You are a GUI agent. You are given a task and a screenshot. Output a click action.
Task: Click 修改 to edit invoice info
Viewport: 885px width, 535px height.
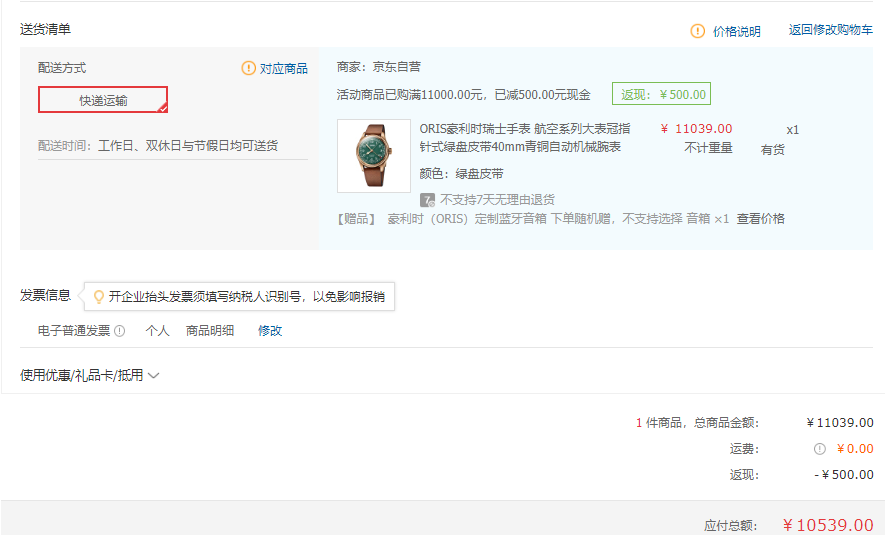(x=270, y=331)
